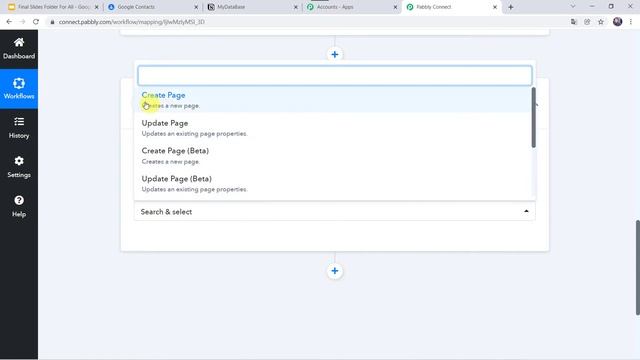The height and width of the screenshot is (360, 640).
Task: Click the action list scrollbar
Action: point(533,118)
